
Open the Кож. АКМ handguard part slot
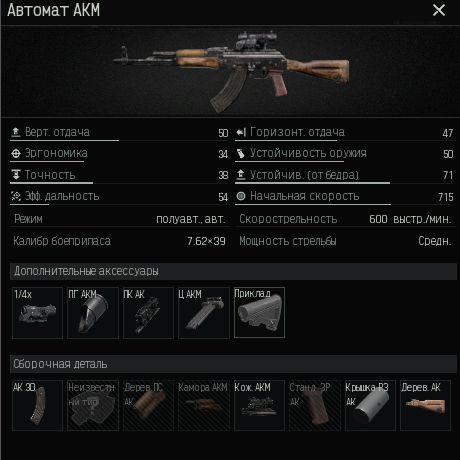[259, 405]
